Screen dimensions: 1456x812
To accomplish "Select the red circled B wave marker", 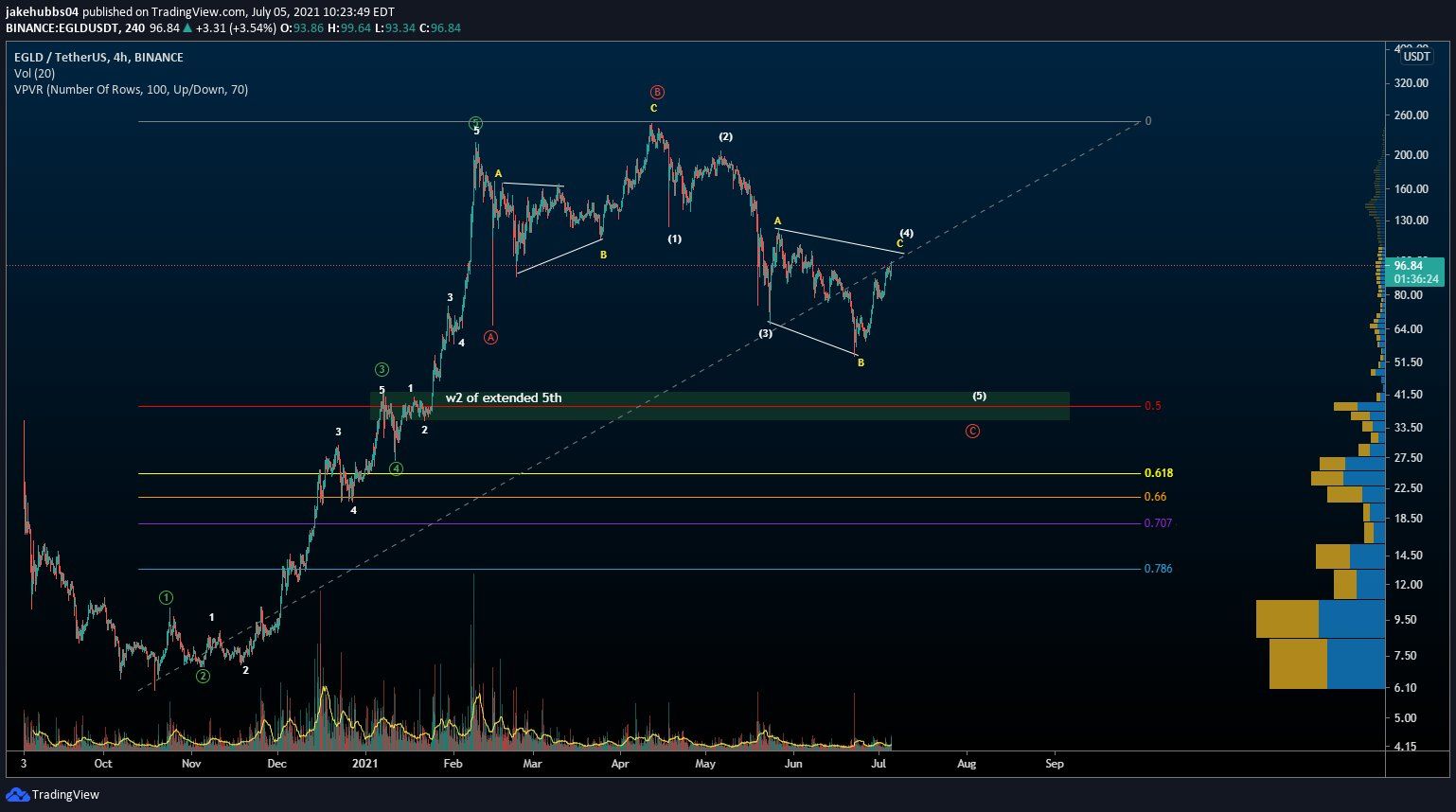I will click(x=657, y=92).
